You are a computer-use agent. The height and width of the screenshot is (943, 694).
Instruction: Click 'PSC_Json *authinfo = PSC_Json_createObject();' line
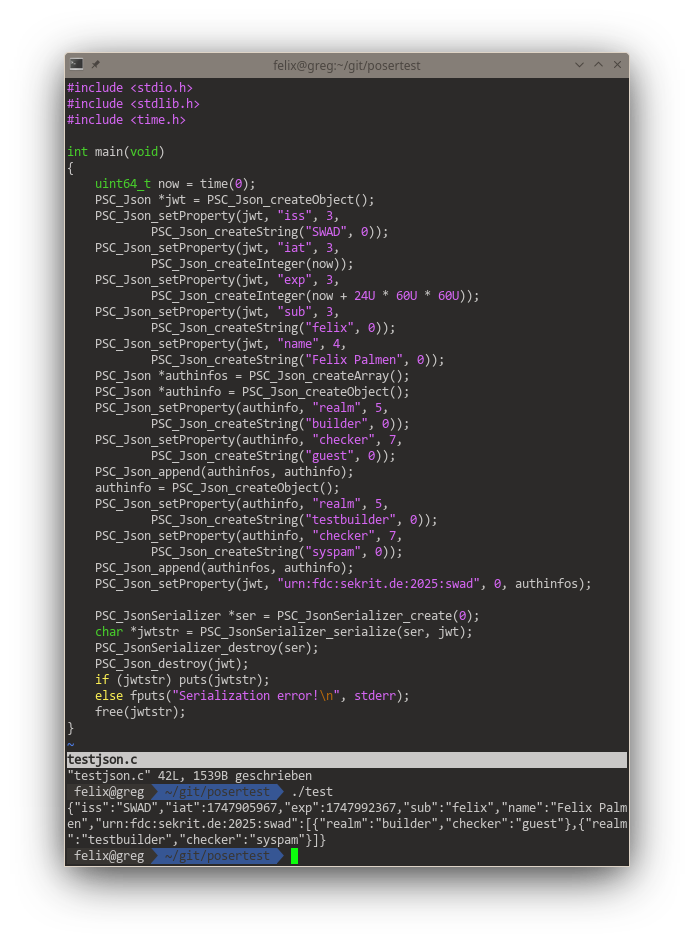click(252, 392)
